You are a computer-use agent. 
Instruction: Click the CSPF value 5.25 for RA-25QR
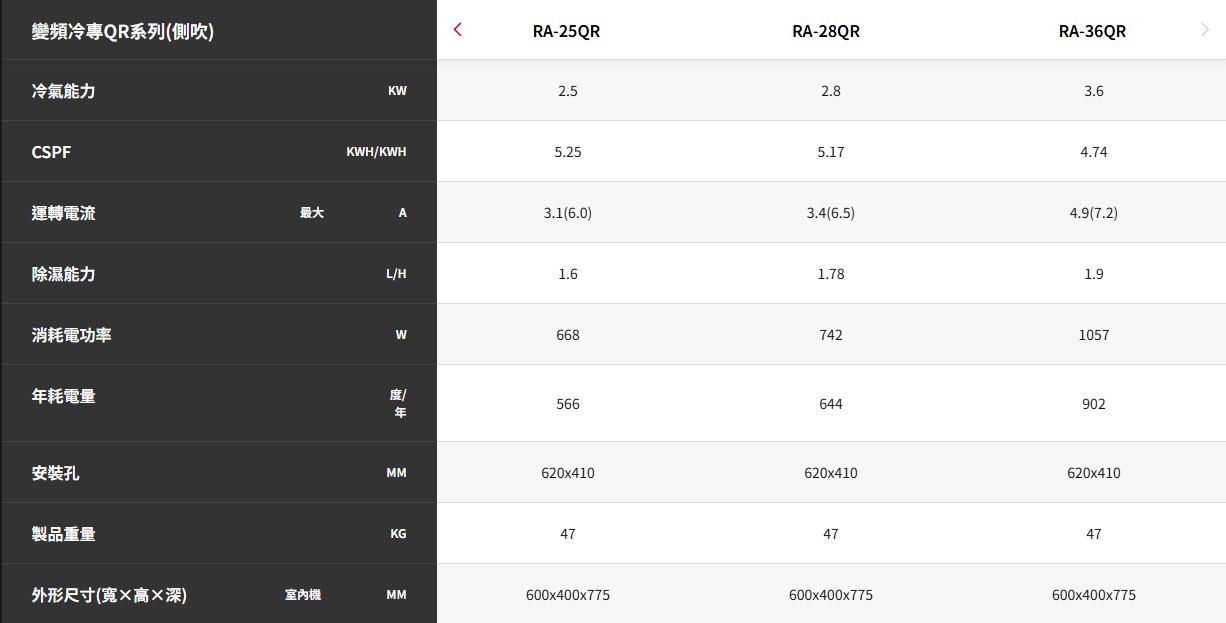568,152
